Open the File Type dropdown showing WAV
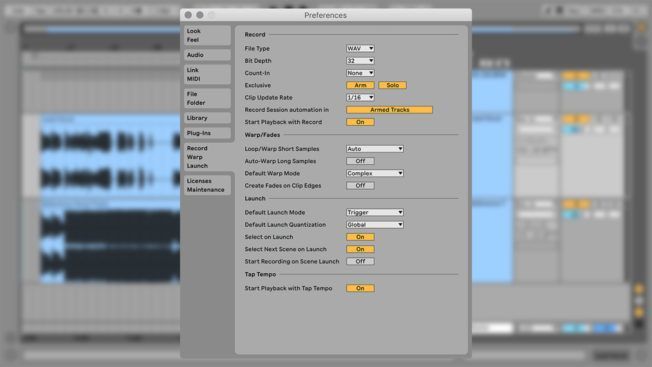 (x=360, y=49)
